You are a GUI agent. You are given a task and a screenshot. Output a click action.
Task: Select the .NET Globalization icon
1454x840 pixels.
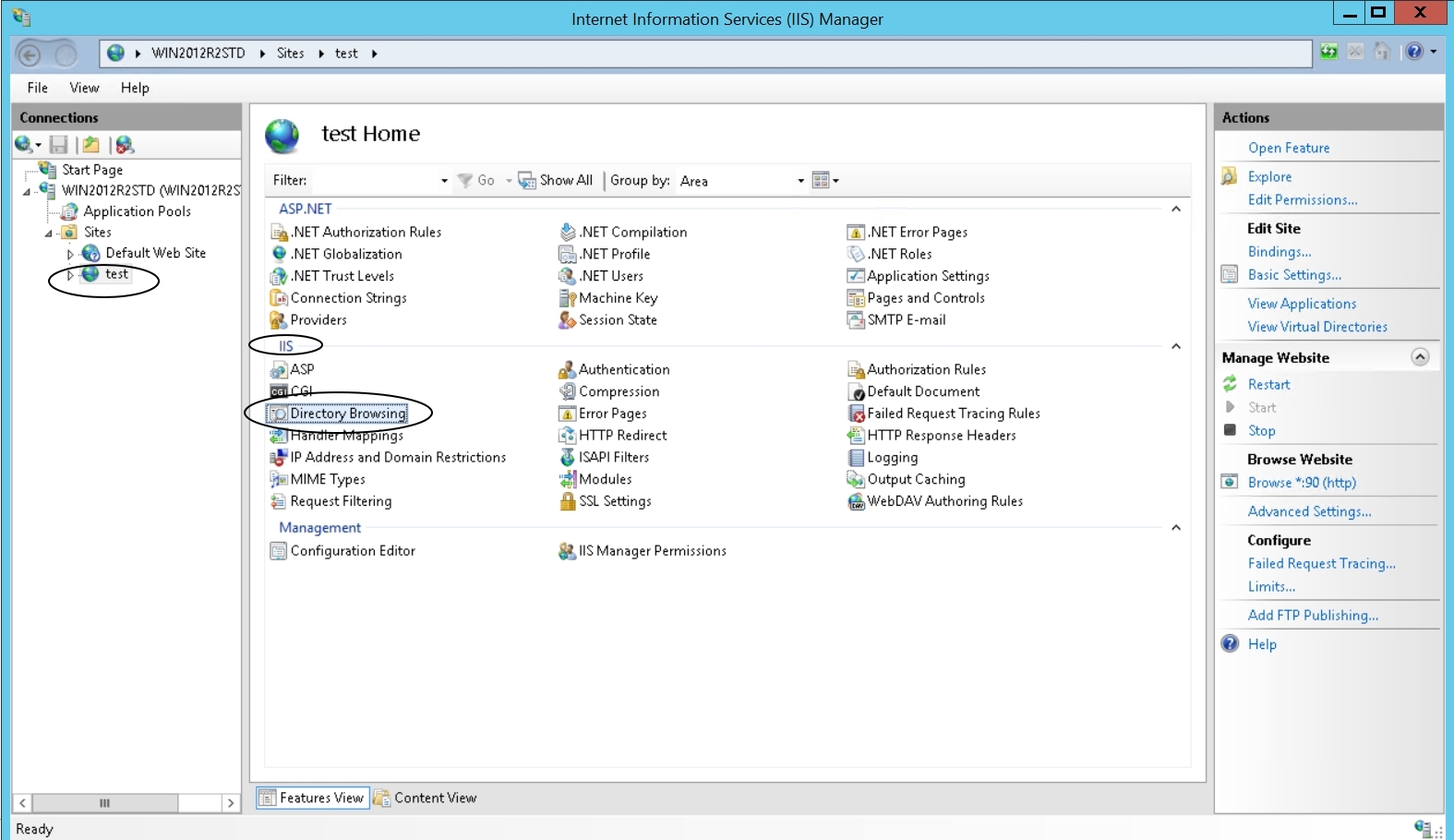(279, 254)
